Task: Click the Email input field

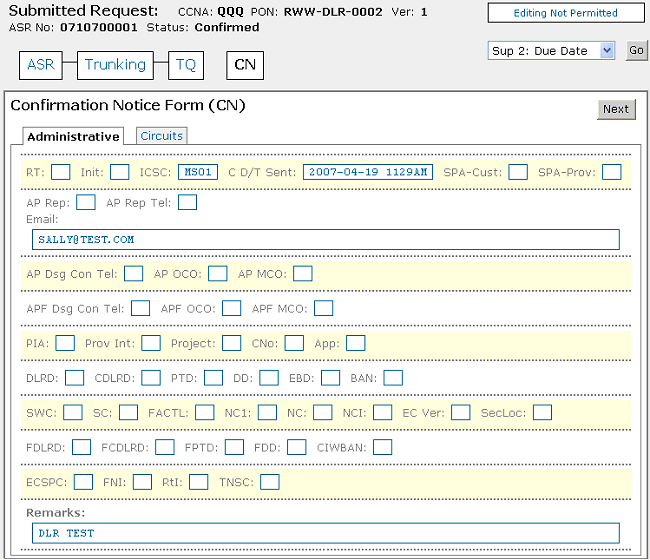Action: click(x=325, y=240)
